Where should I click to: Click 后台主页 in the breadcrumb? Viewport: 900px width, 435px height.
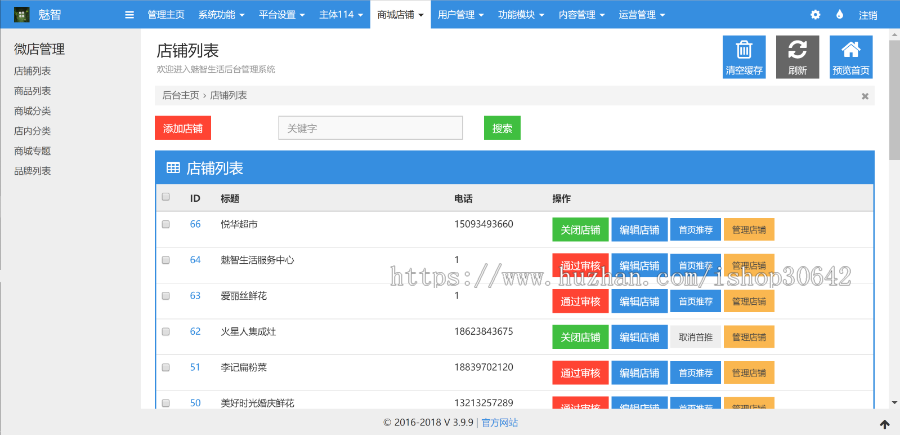tap(181, 95)
